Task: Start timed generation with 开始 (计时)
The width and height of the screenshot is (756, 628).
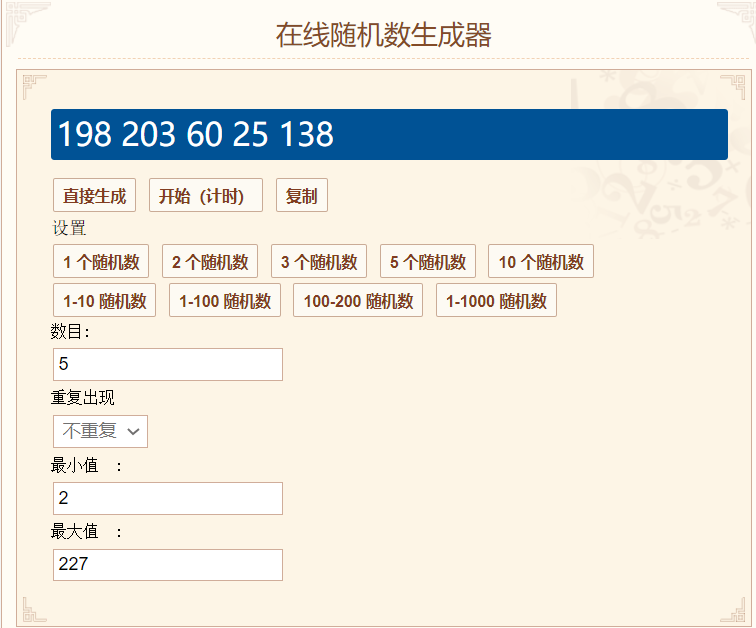Action: pyautogui.click(x=206, y=195)
